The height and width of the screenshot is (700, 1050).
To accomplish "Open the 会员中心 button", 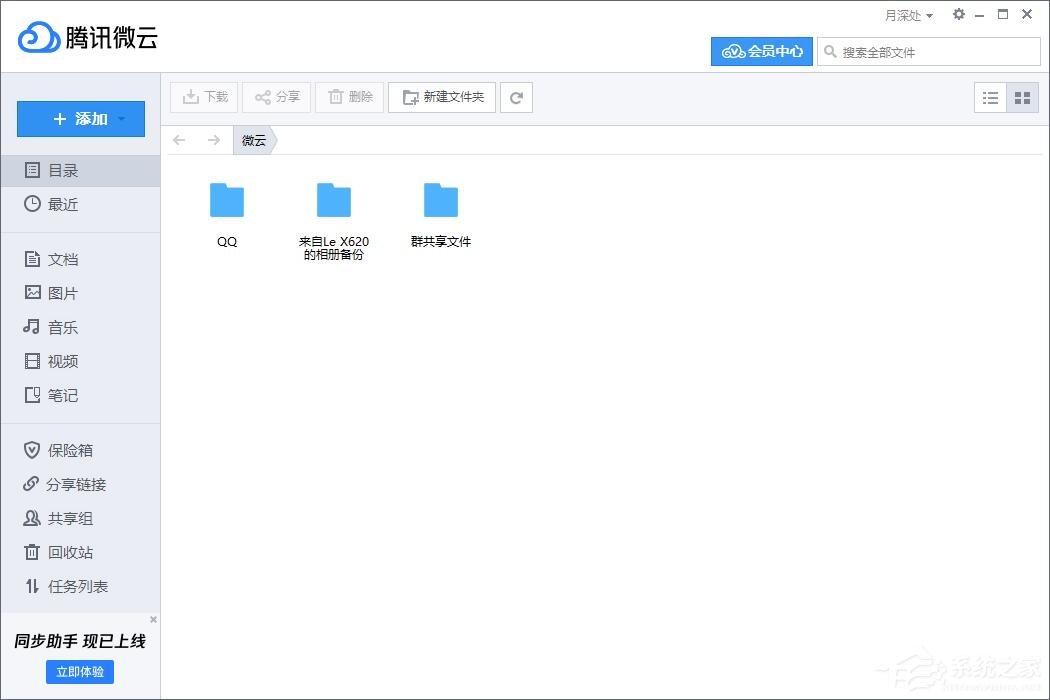I will coord(762,51).
